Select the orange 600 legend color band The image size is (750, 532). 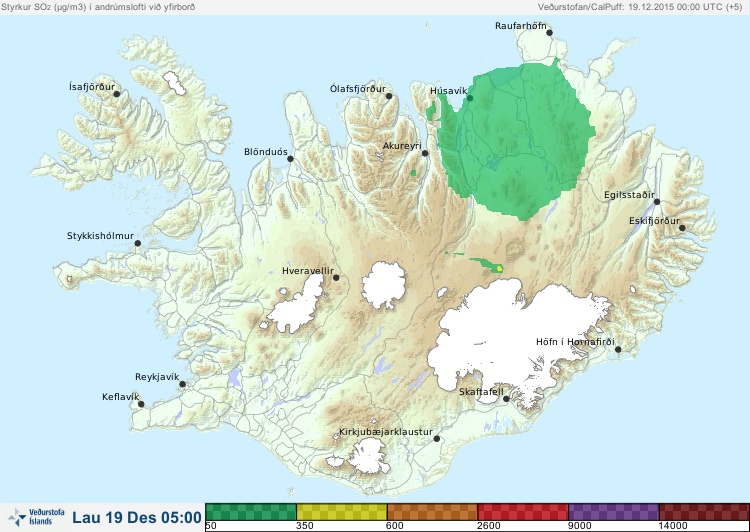[432, 512]
